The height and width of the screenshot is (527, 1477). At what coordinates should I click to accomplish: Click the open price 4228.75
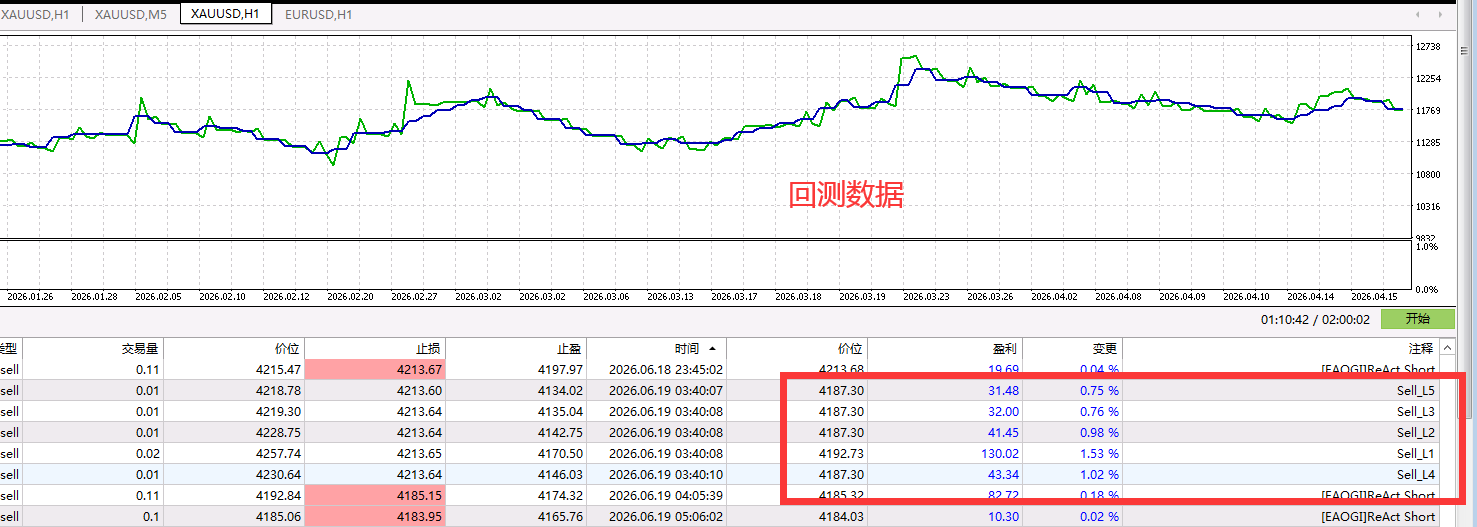point(279,432)
